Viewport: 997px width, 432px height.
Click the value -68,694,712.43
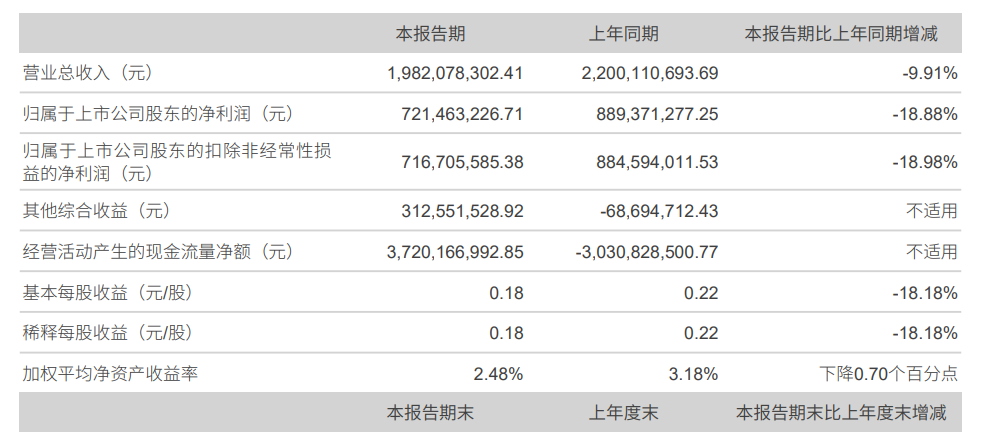point(659,211)
